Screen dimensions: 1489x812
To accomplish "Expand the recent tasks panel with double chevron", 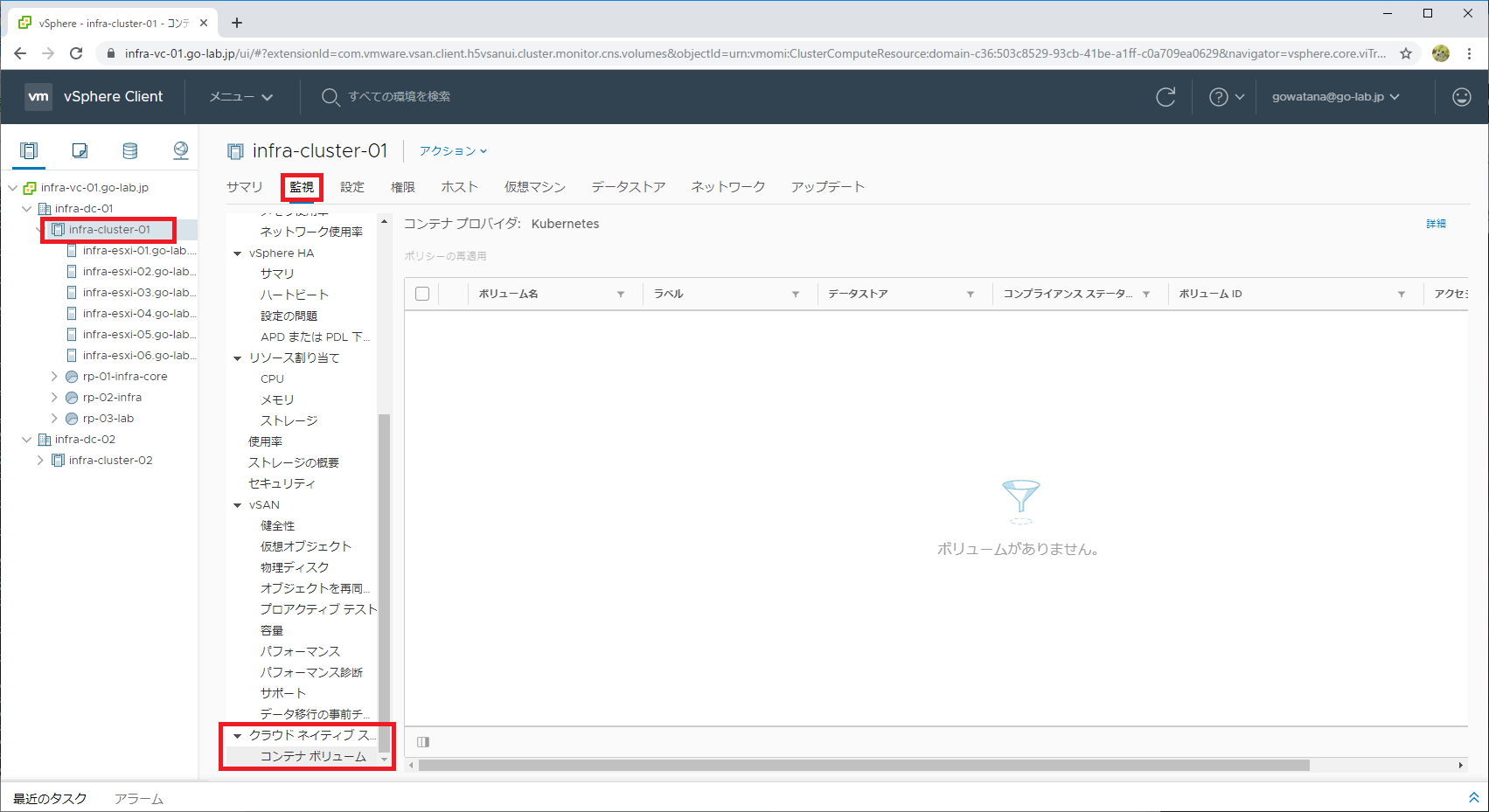I will click(x=1473, y=797).
